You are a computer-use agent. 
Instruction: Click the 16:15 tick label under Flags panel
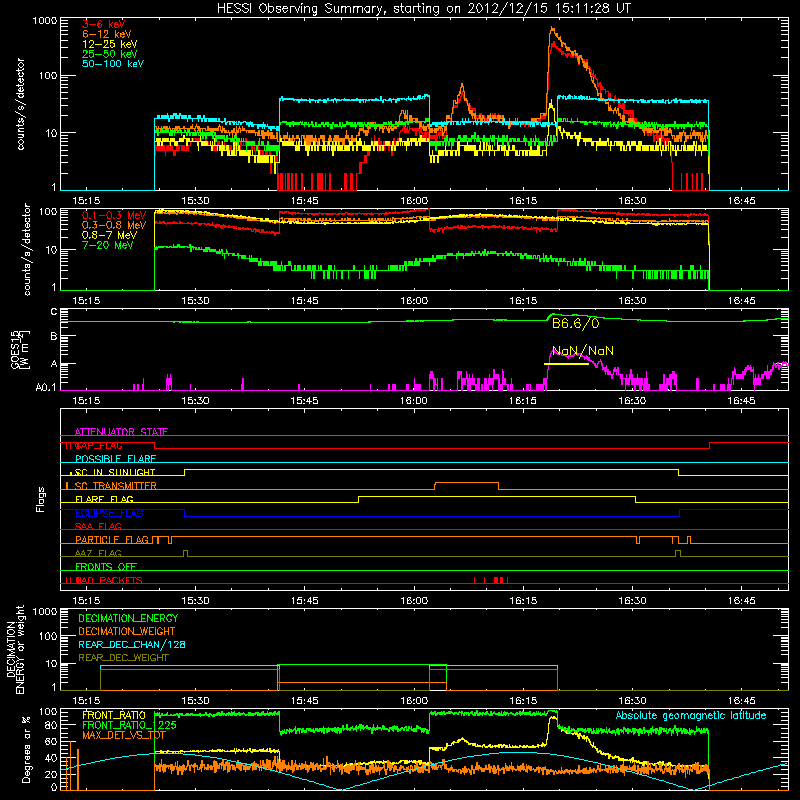pyautogui.click(x=523, y=601)
